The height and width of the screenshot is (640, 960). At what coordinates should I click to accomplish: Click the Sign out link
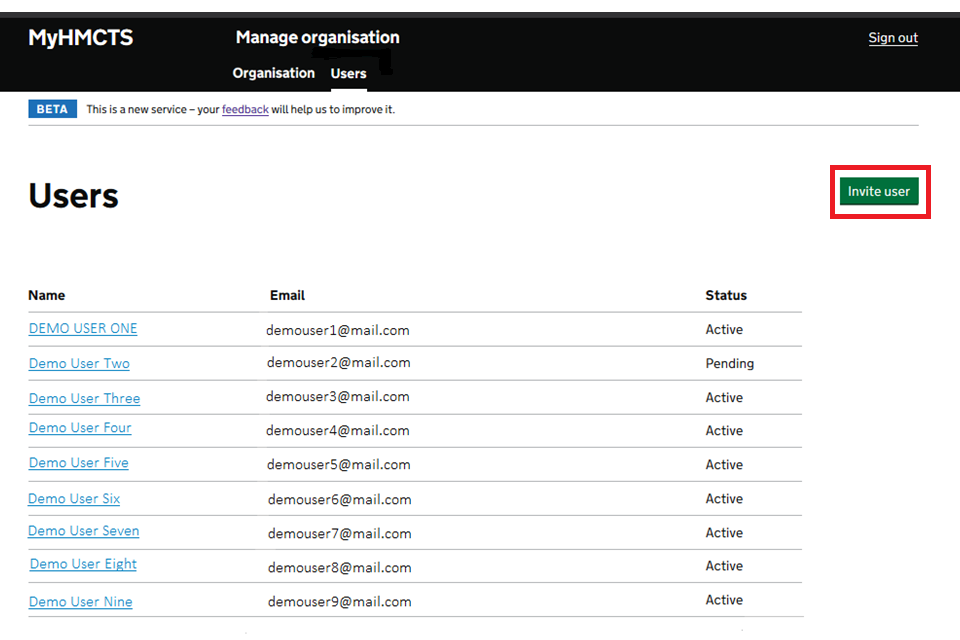tap(892, 38)
